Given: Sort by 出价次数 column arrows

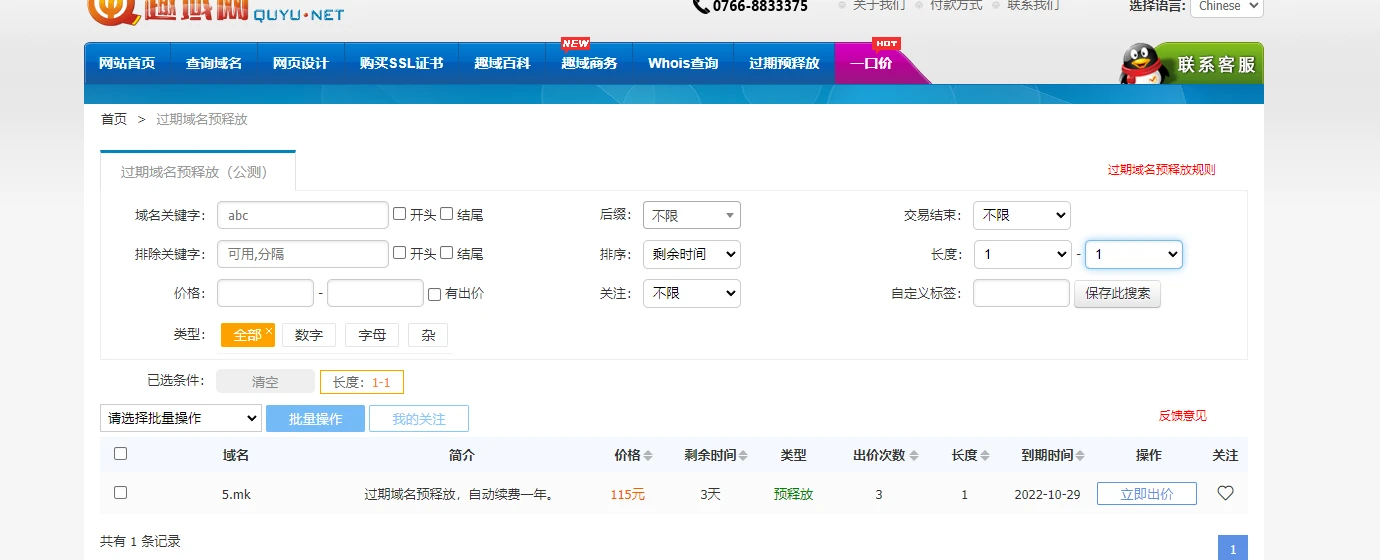Looking at the screenshot, I should coord(913,456).
